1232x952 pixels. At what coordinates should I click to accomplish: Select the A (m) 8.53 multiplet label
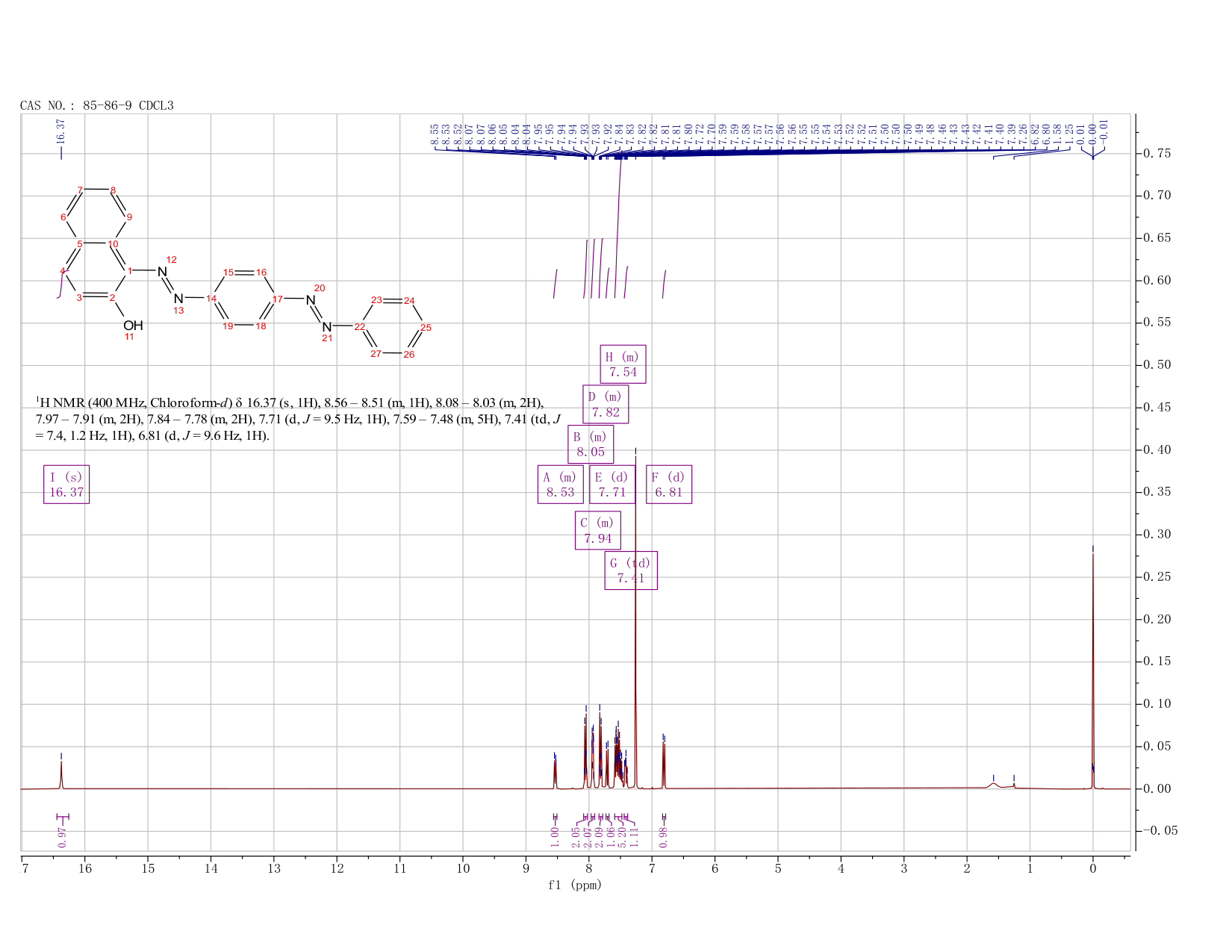[x=560, y=485]
